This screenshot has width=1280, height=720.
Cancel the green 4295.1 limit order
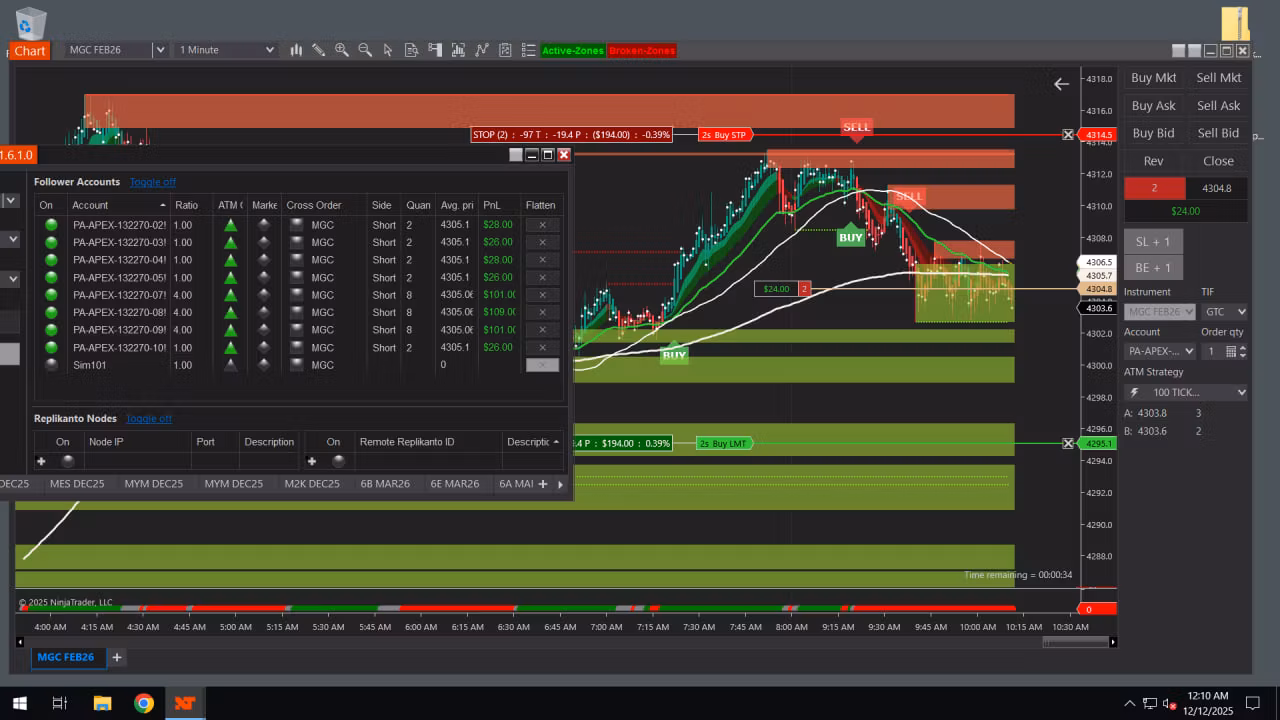click(x=1068, y=443)
